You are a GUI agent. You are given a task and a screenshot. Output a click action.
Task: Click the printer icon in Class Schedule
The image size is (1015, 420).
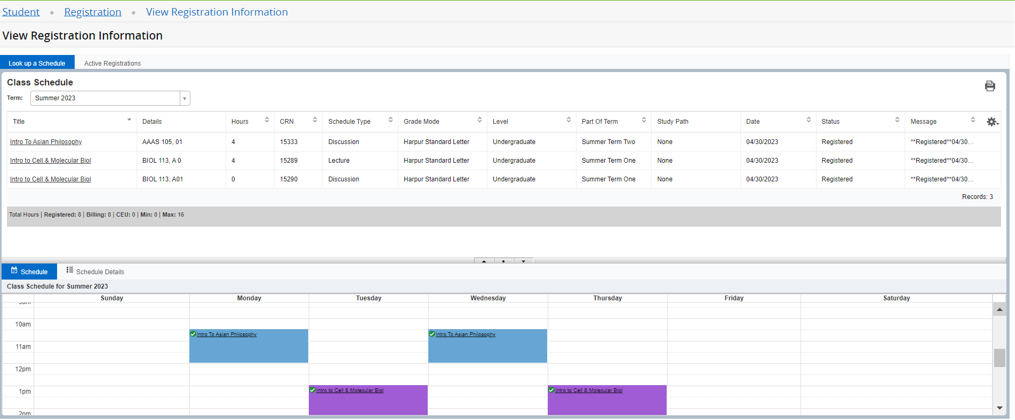tap(989, 86)
